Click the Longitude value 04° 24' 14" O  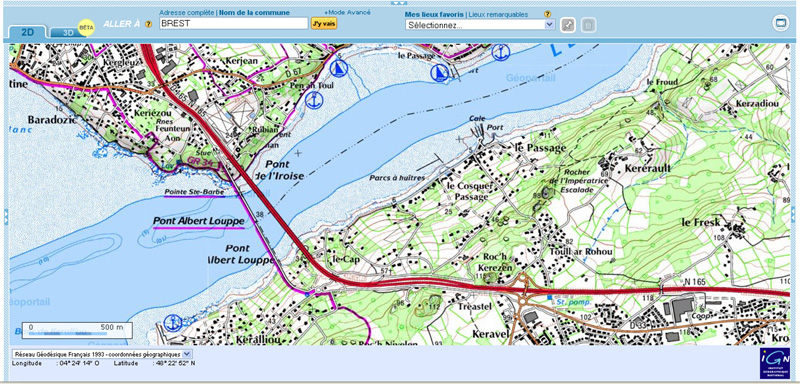click(x=80, y=363)
